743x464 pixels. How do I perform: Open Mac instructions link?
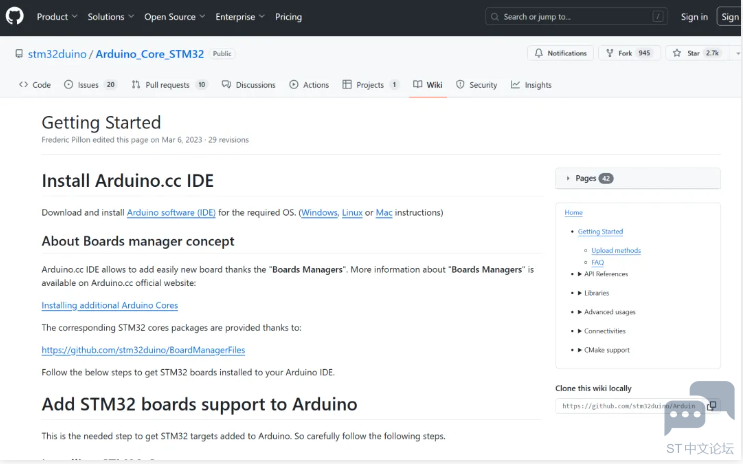pyautogui.click(x=384, y=213)
